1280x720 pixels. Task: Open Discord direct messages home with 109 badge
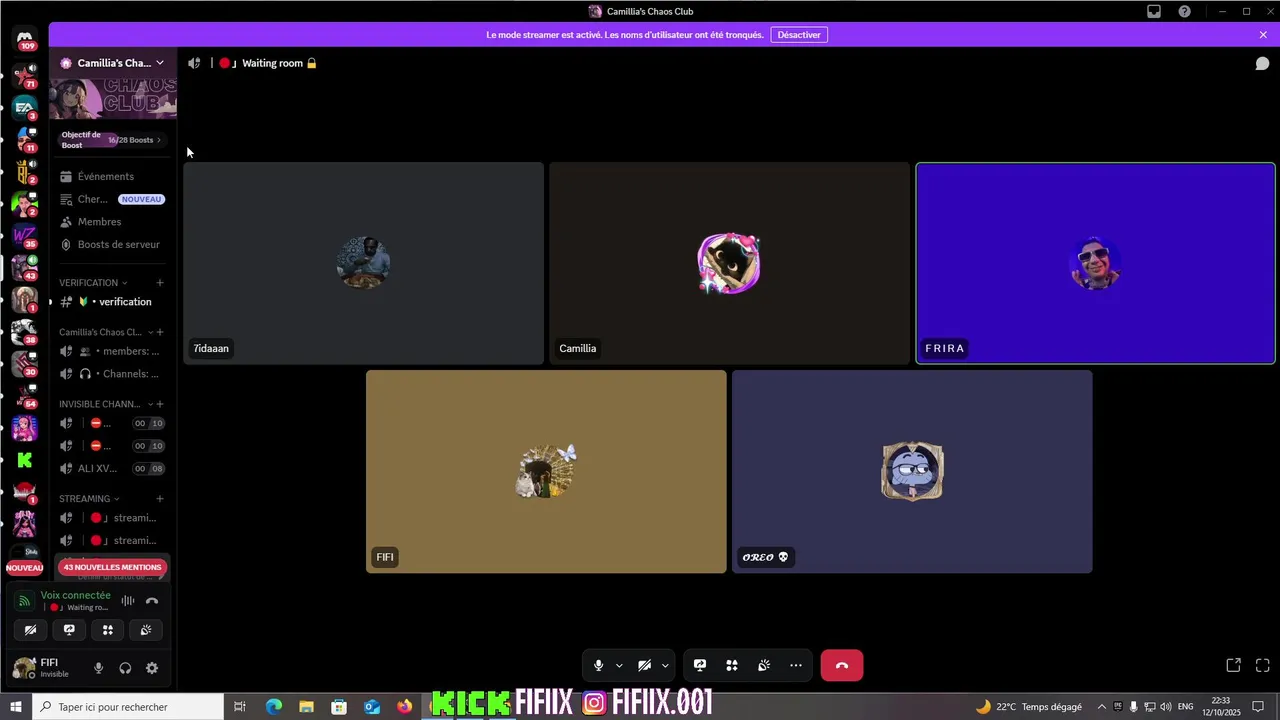click(x=25, y=39)
